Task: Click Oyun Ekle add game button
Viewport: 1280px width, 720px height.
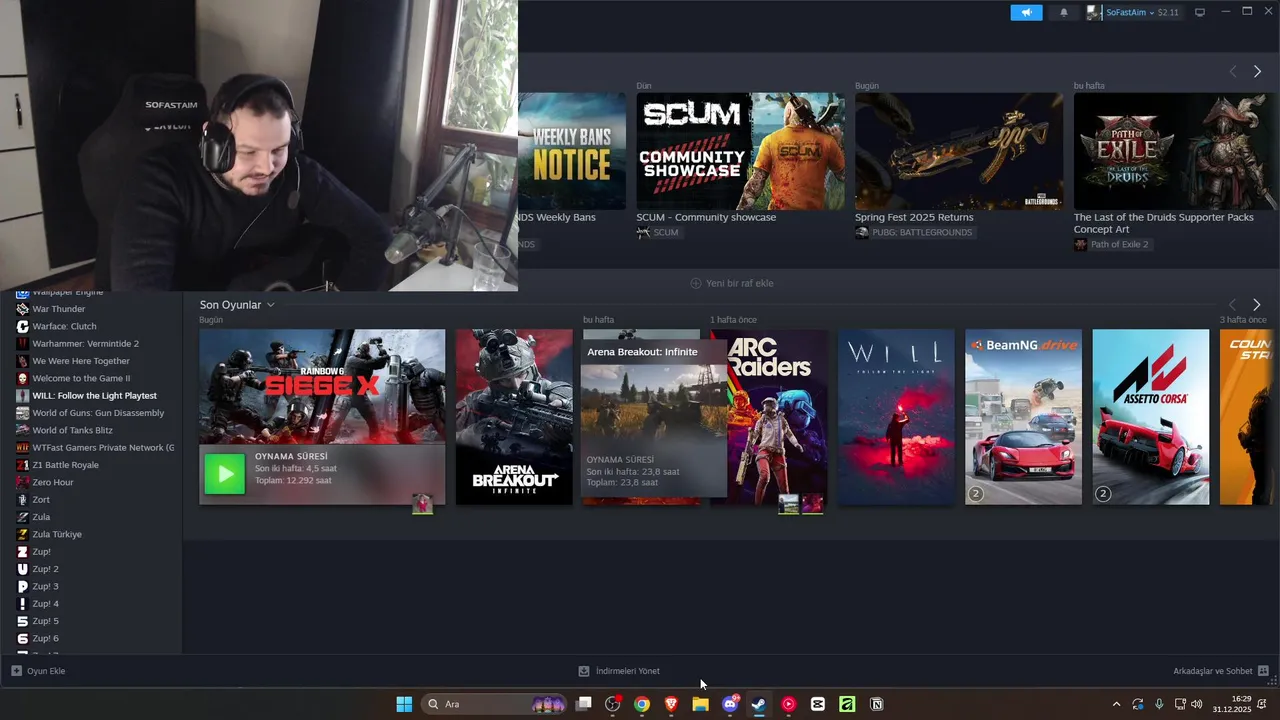Action: (38, 671)
